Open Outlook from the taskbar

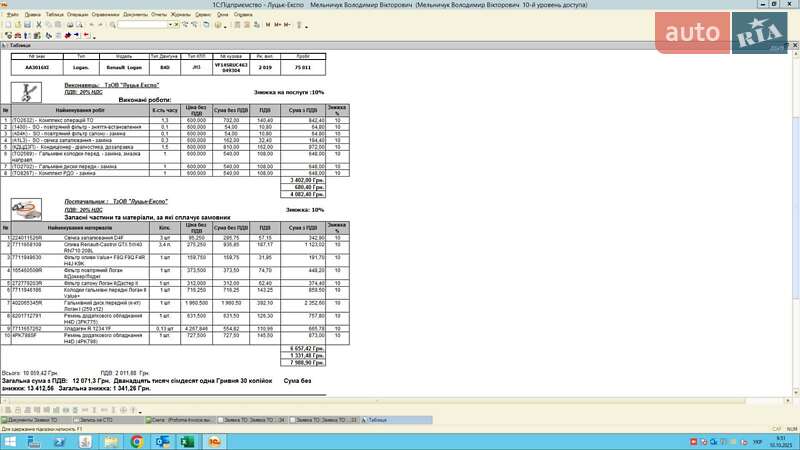coord(163,441)
